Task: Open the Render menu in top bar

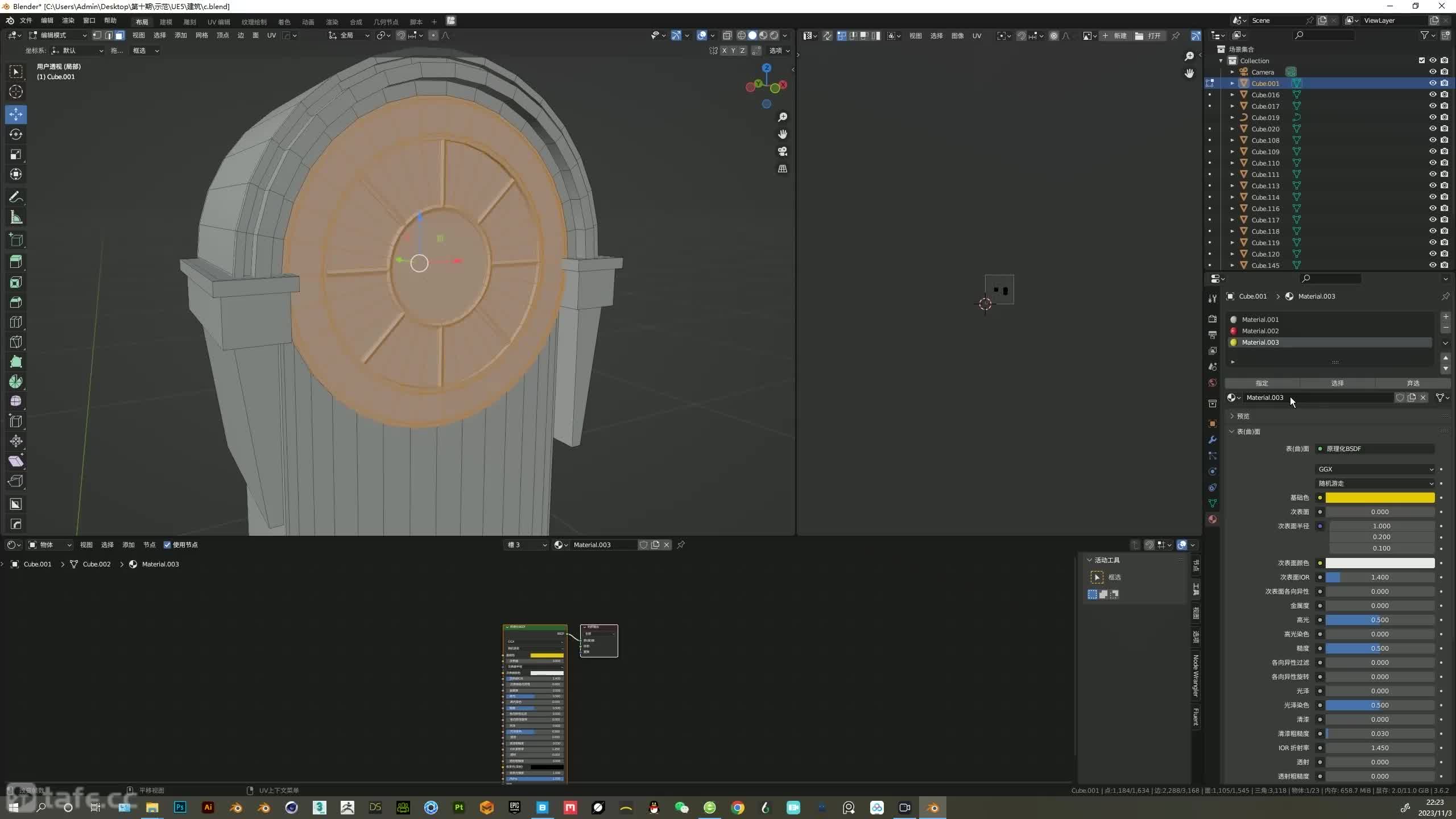Action: pos(68,21)
